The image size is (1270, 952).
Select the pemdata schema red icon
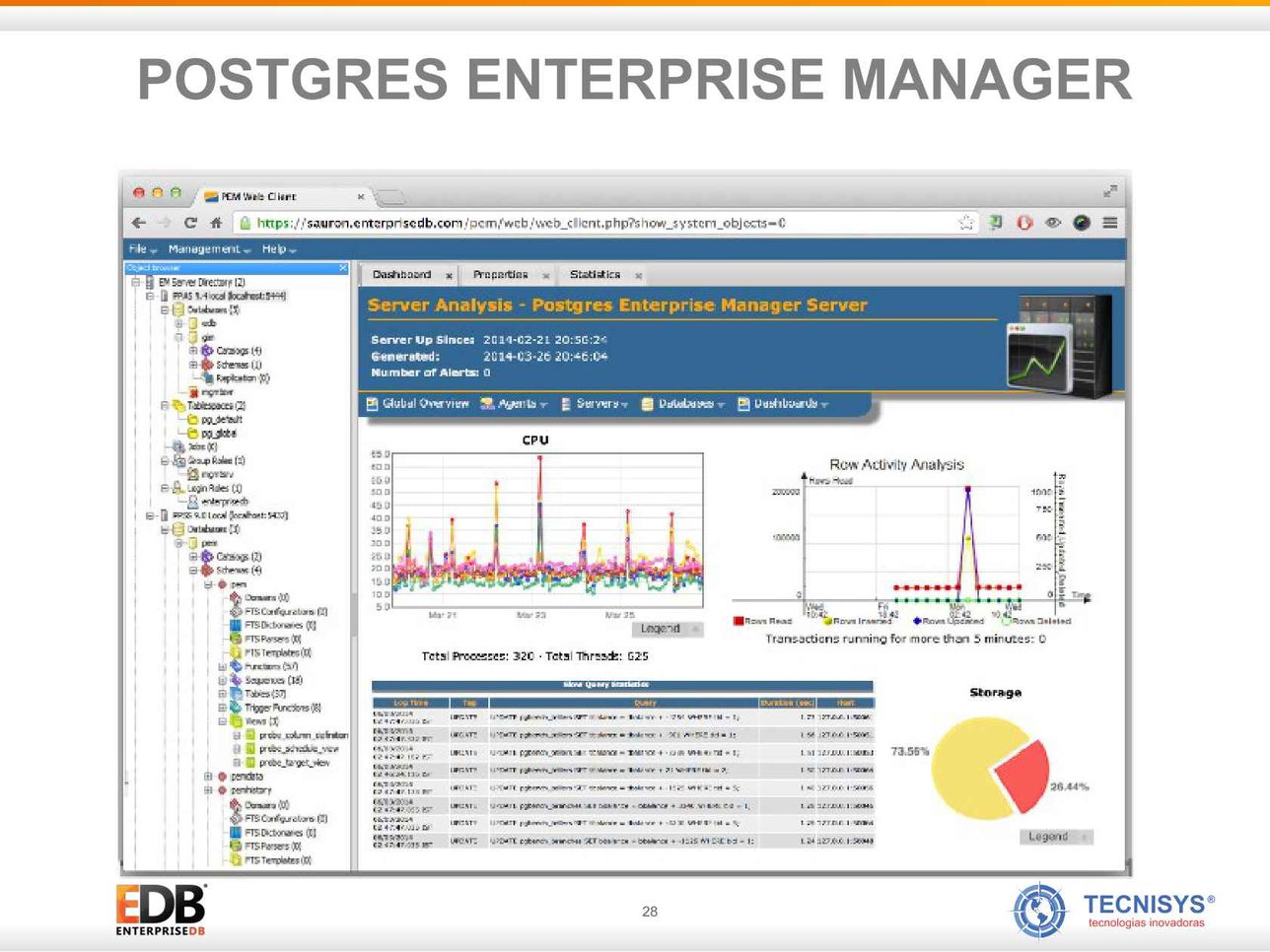click(222, 777)
